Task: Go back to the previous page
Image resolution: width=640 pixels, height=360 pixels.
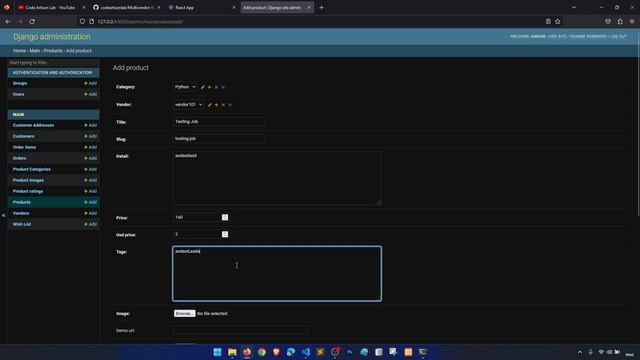Action: tap(8, 21)
